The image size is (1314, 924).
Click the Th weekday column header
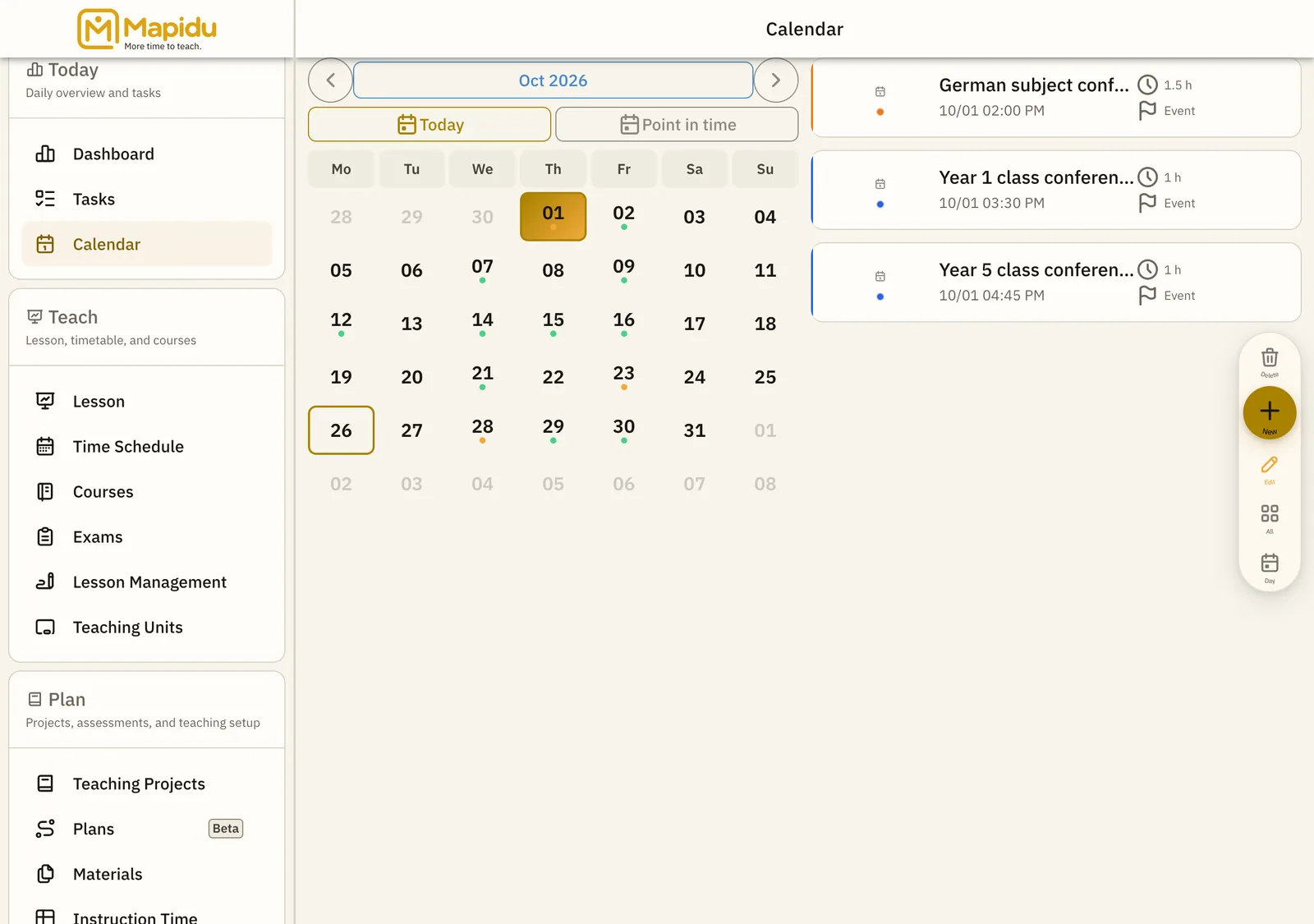click(554, 169)
